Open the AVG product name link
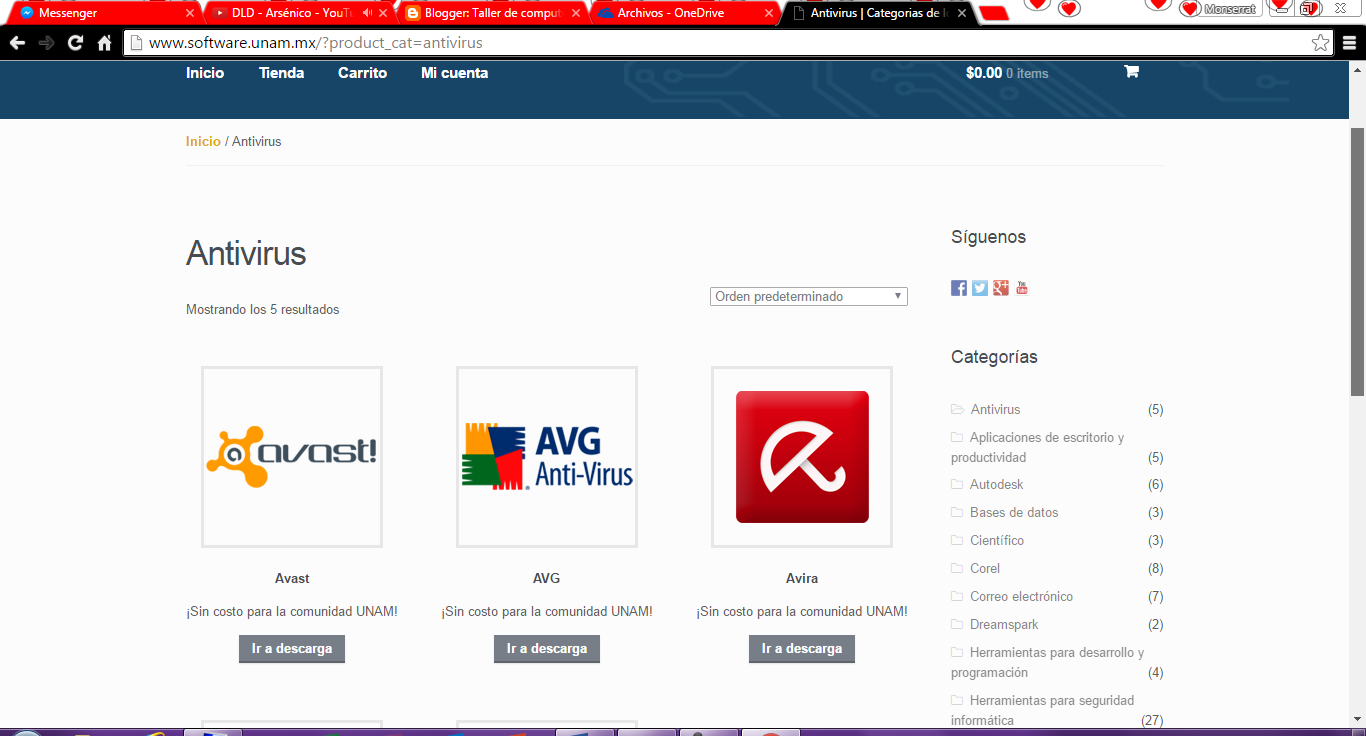 pyautogui.click(x=547, y=578)
